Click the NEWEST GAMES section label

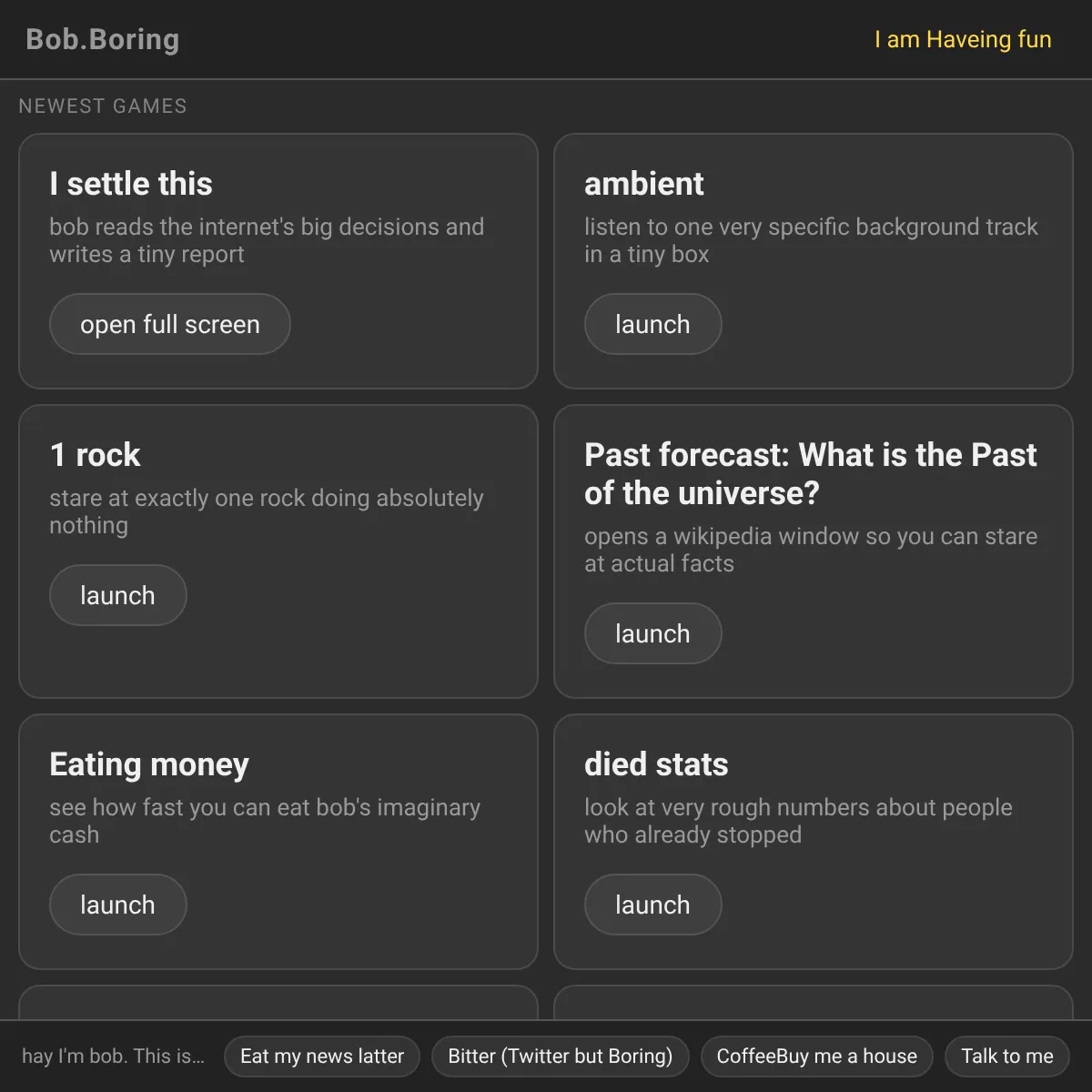coord(103,106)
